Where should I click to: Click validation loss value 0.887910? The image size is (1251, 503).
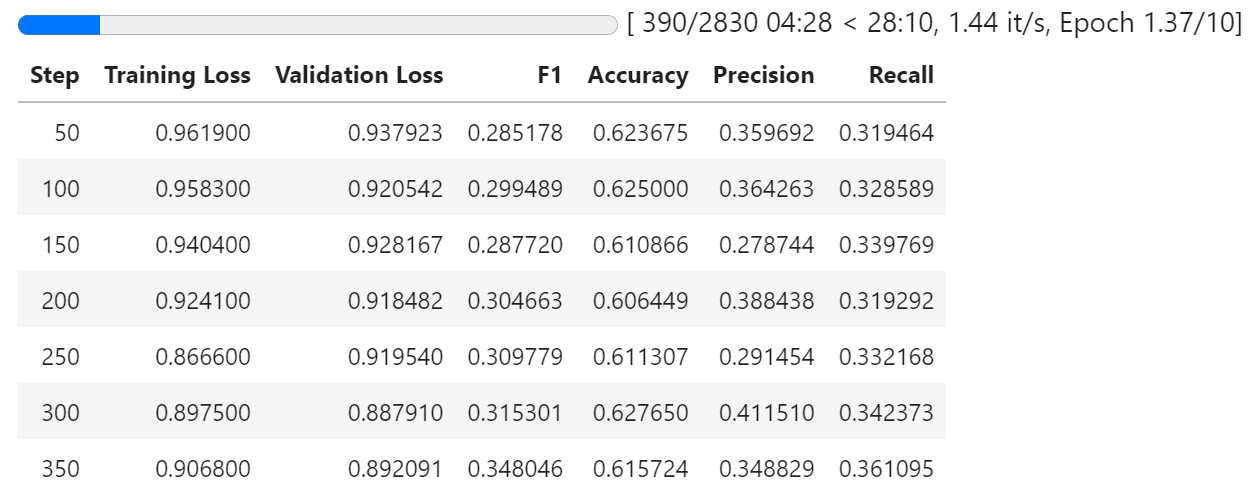click(x=395, y=413)
